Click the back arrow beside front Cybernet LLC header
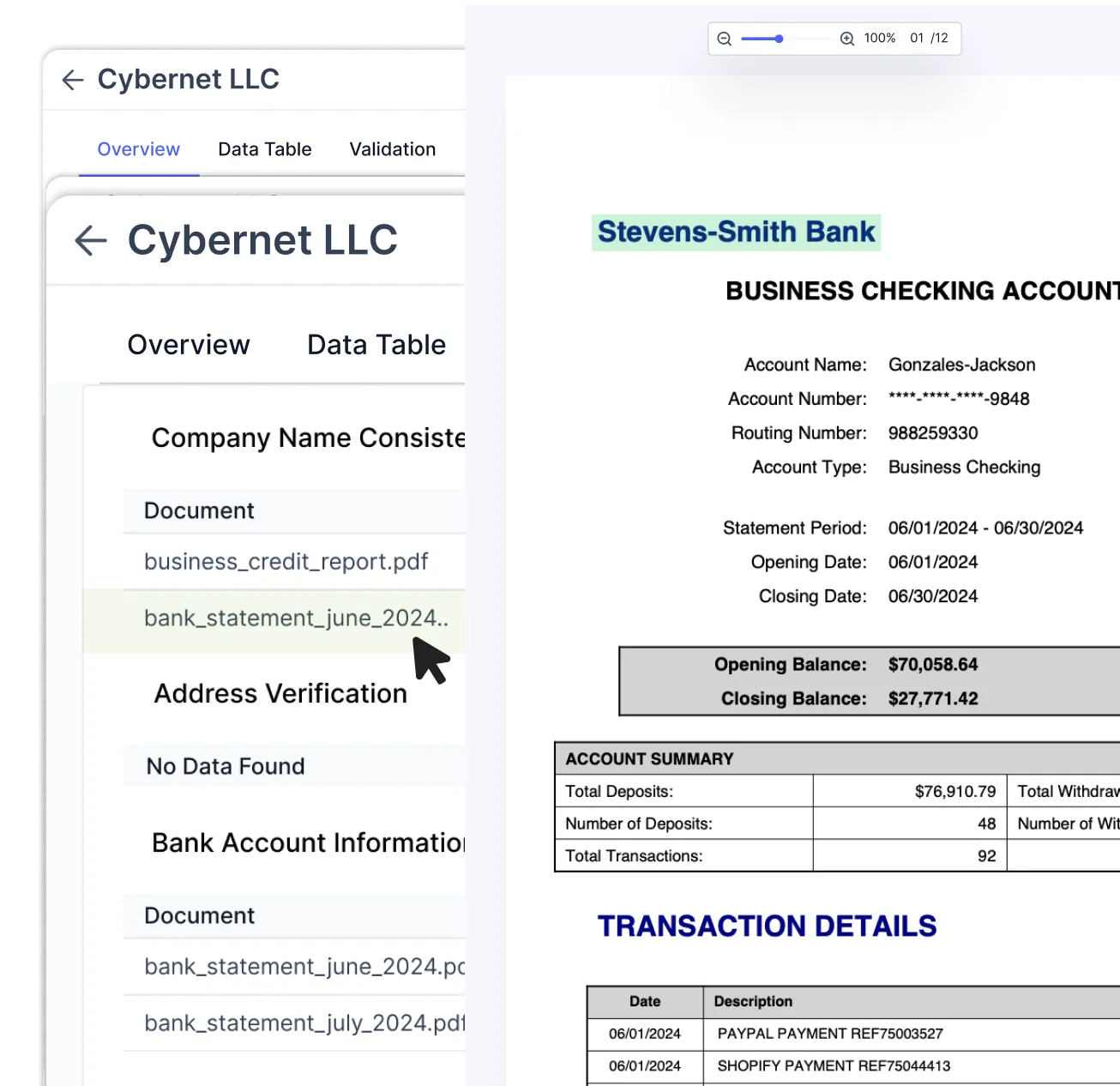 pyautogui.click(x=90, y=241)
